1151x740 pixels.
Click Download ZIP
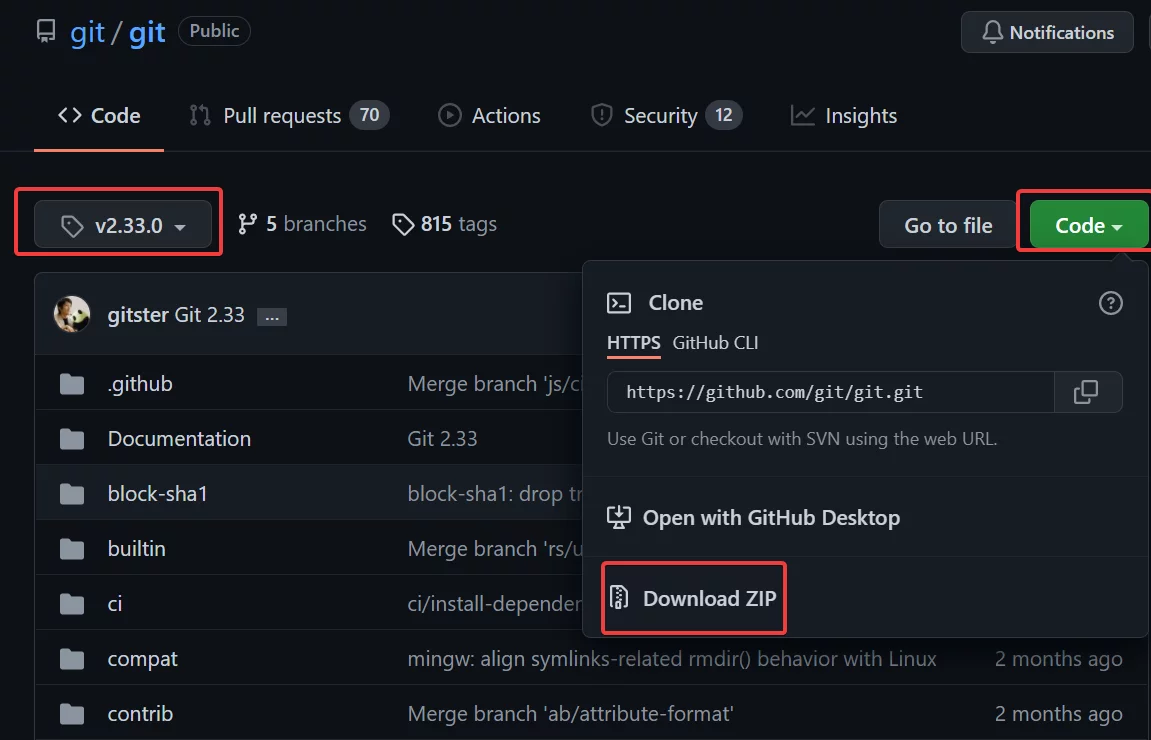[692, 598]
